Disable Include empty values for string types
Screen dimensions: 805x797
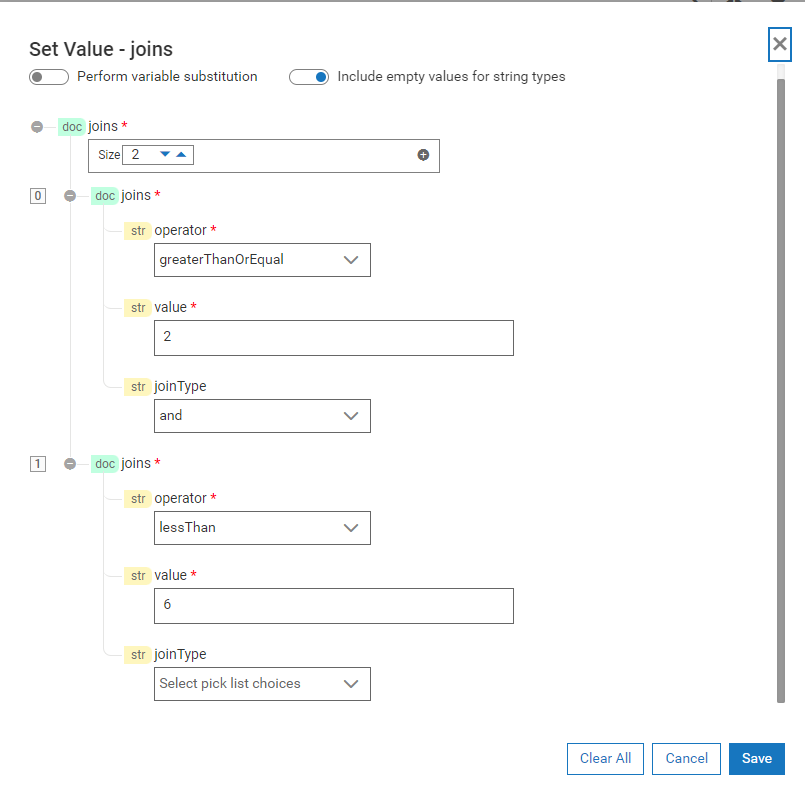(309, 76)
